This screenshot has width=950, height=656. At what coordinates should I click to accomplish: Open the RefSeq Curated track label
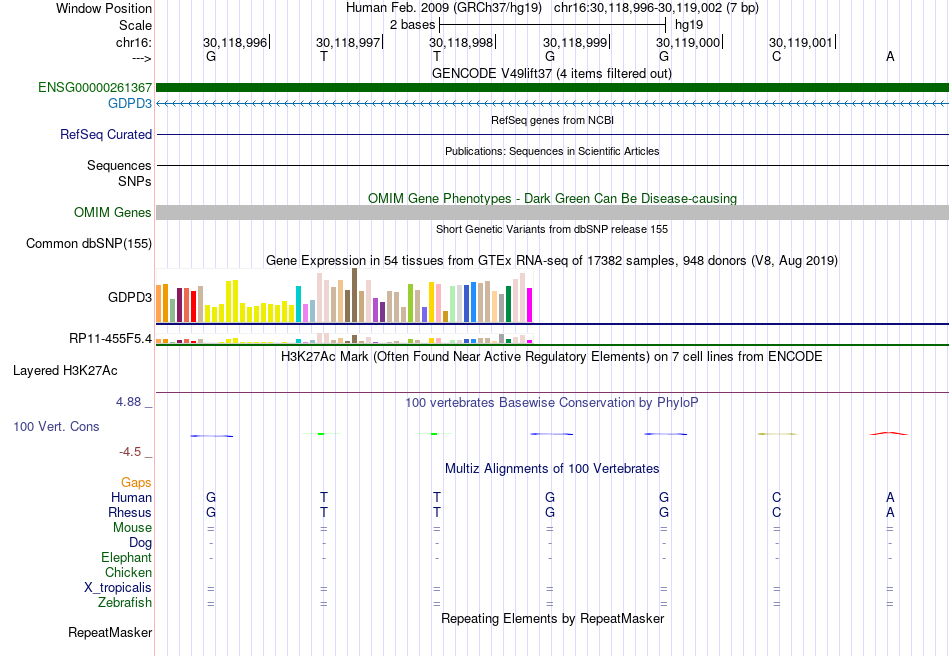tap(106, 134)
